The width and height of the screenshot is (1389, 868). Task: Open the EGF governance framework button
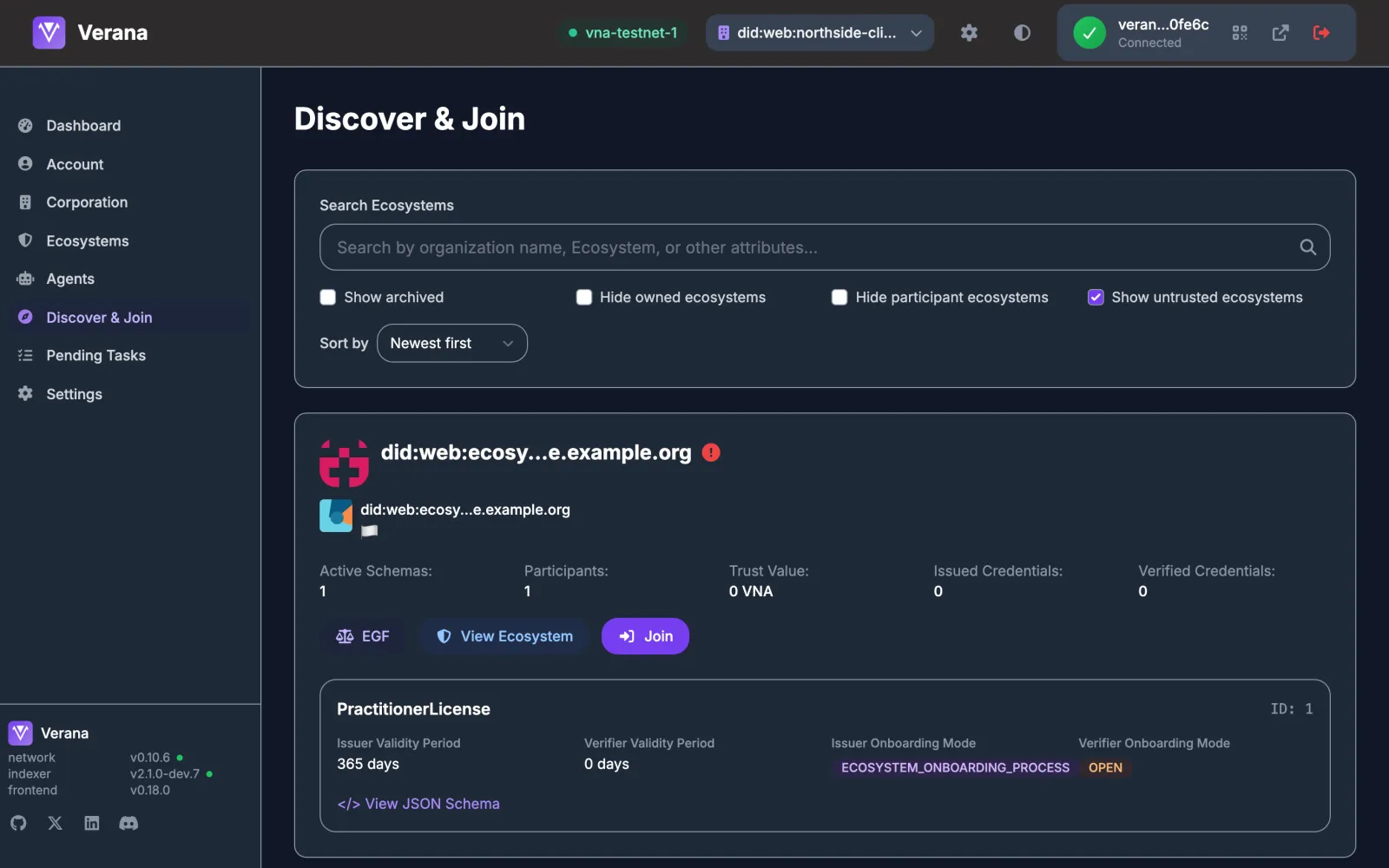point(363,636)
